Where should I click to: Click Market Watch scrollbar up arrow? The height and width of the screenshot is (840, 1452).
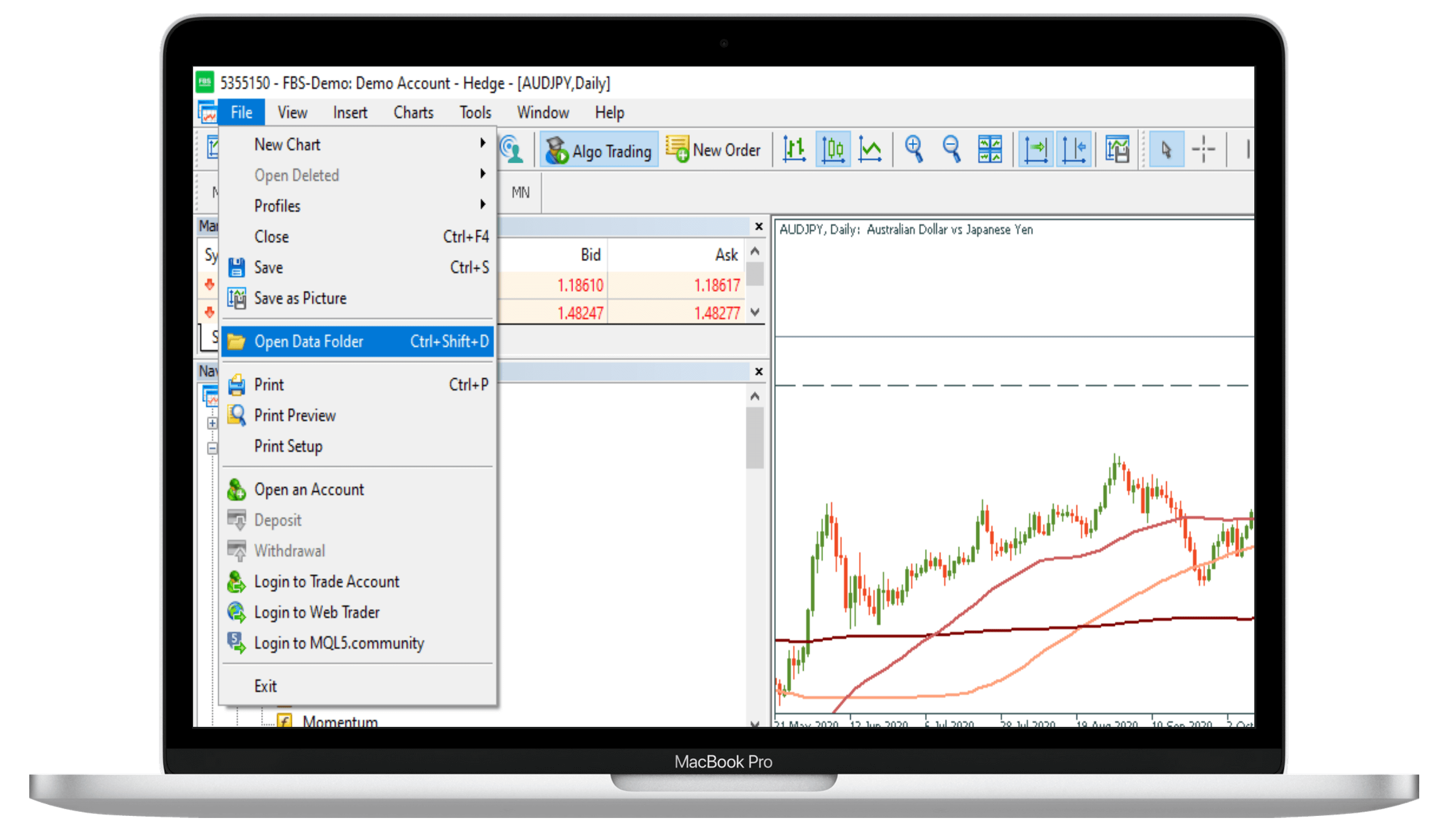pos(755,252)
